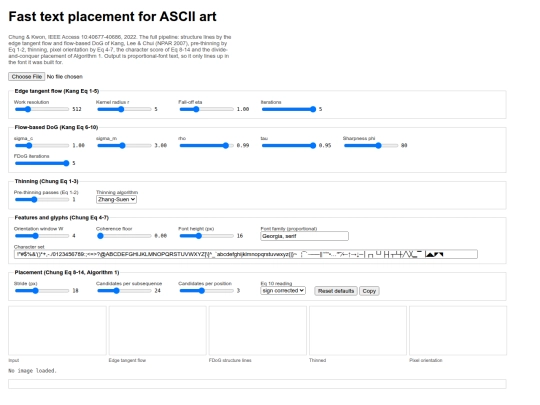Click the 'Thinning (Chung Eq 1-3)' legend
Screen dimensions: 540x405
coord(46,181)
